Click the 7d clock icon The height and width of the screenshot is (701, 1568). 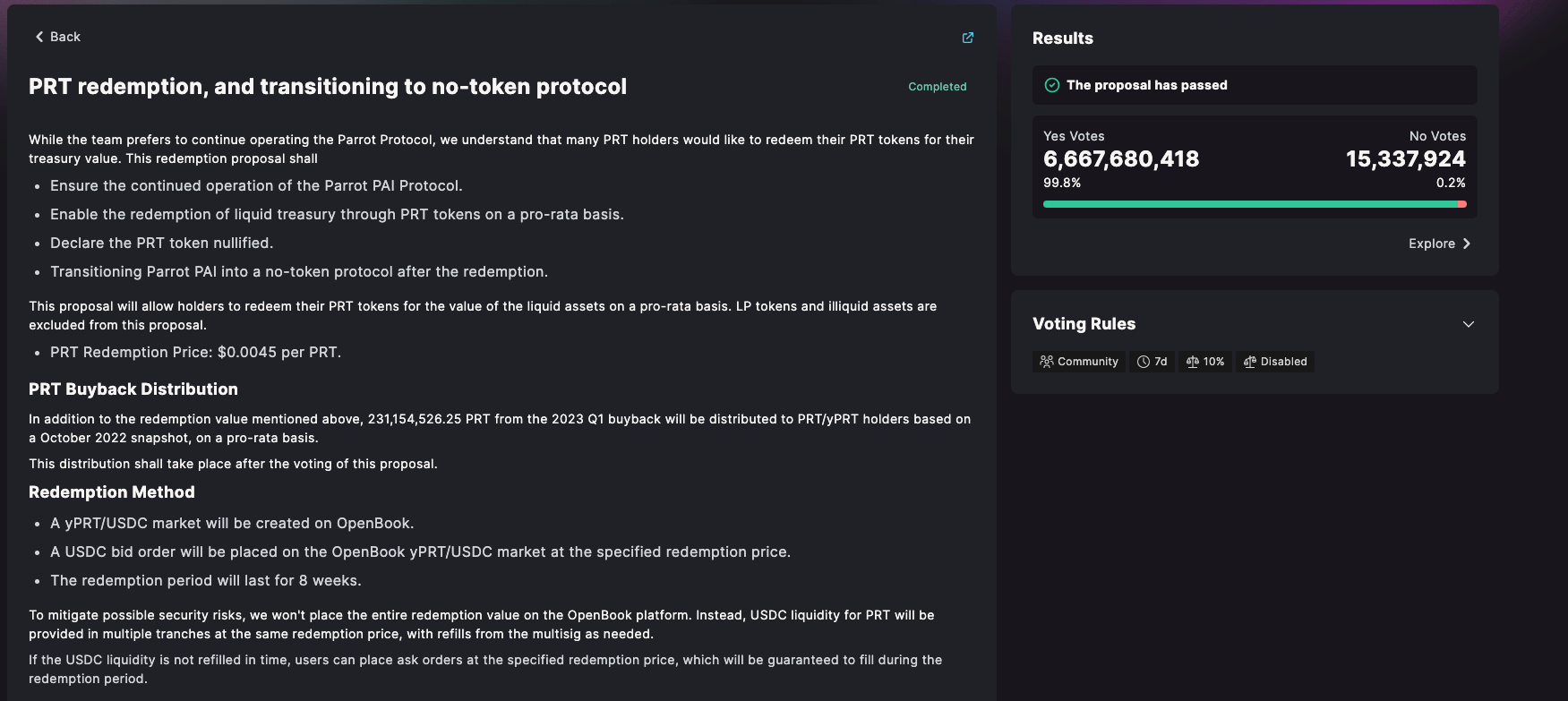pos(1144,362)
